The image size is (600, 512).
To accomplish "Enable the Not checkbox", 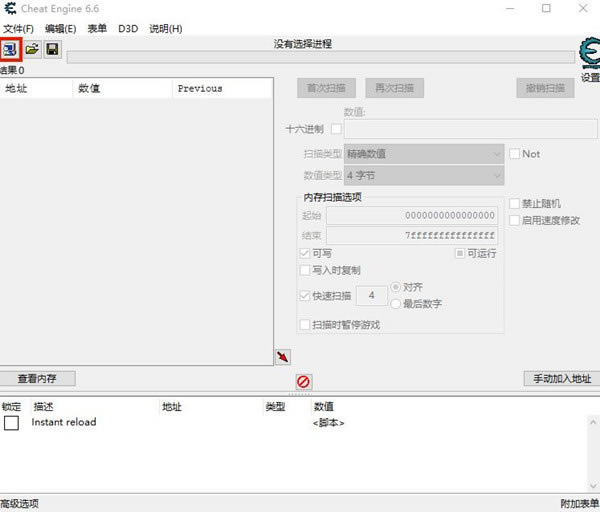I will click(515, 154).
